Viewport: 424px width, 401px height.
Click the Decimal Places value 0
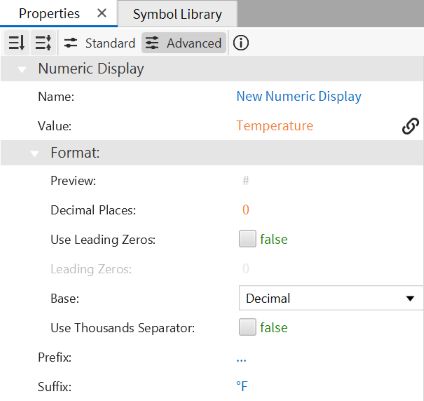click(246, 210)
